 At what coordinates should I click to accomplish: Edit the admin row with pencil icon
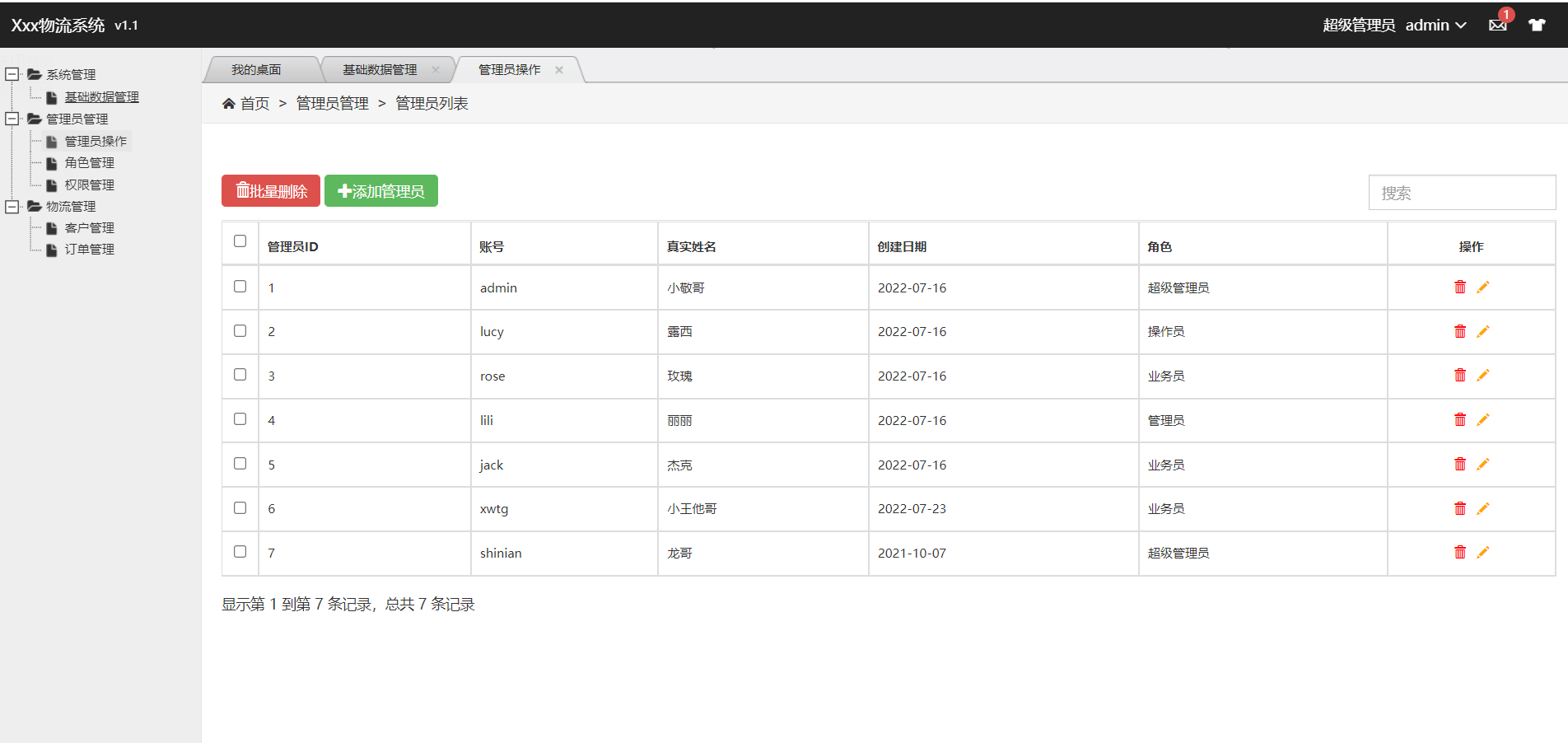coord(1483,287)
